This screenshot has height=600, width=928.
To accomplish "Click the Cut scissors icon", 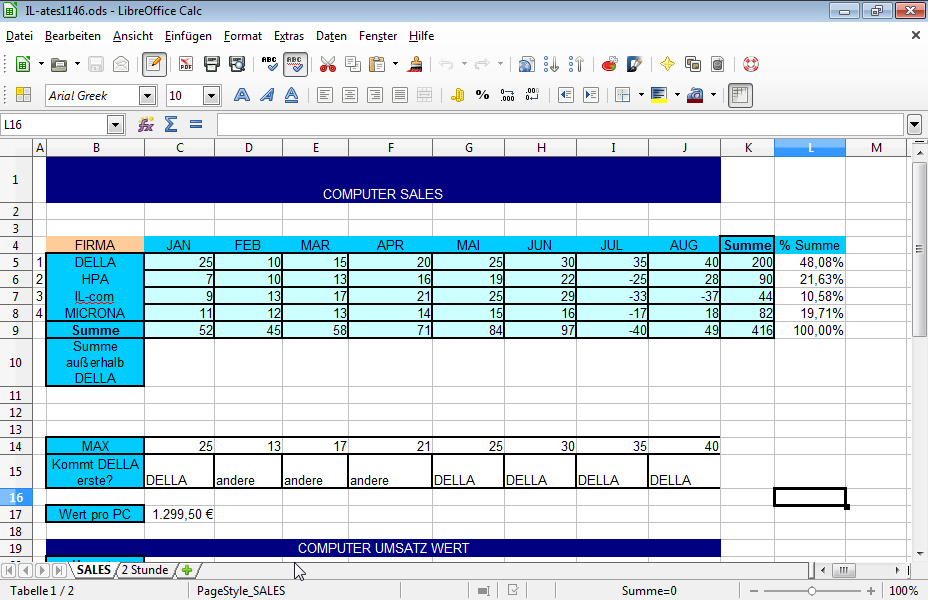I will [x=327, y=64].
